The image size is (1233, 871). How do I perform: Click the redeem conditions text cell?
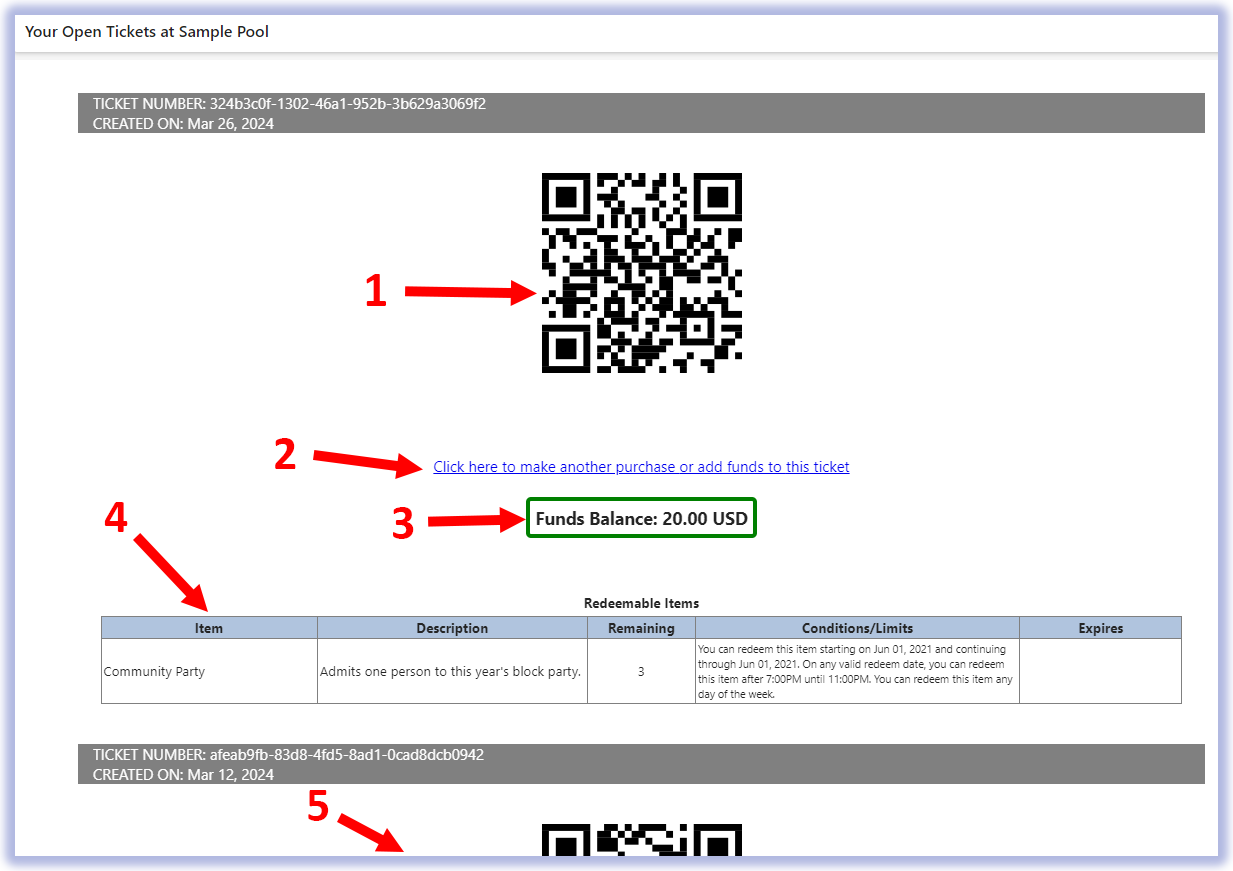point(857,671)
